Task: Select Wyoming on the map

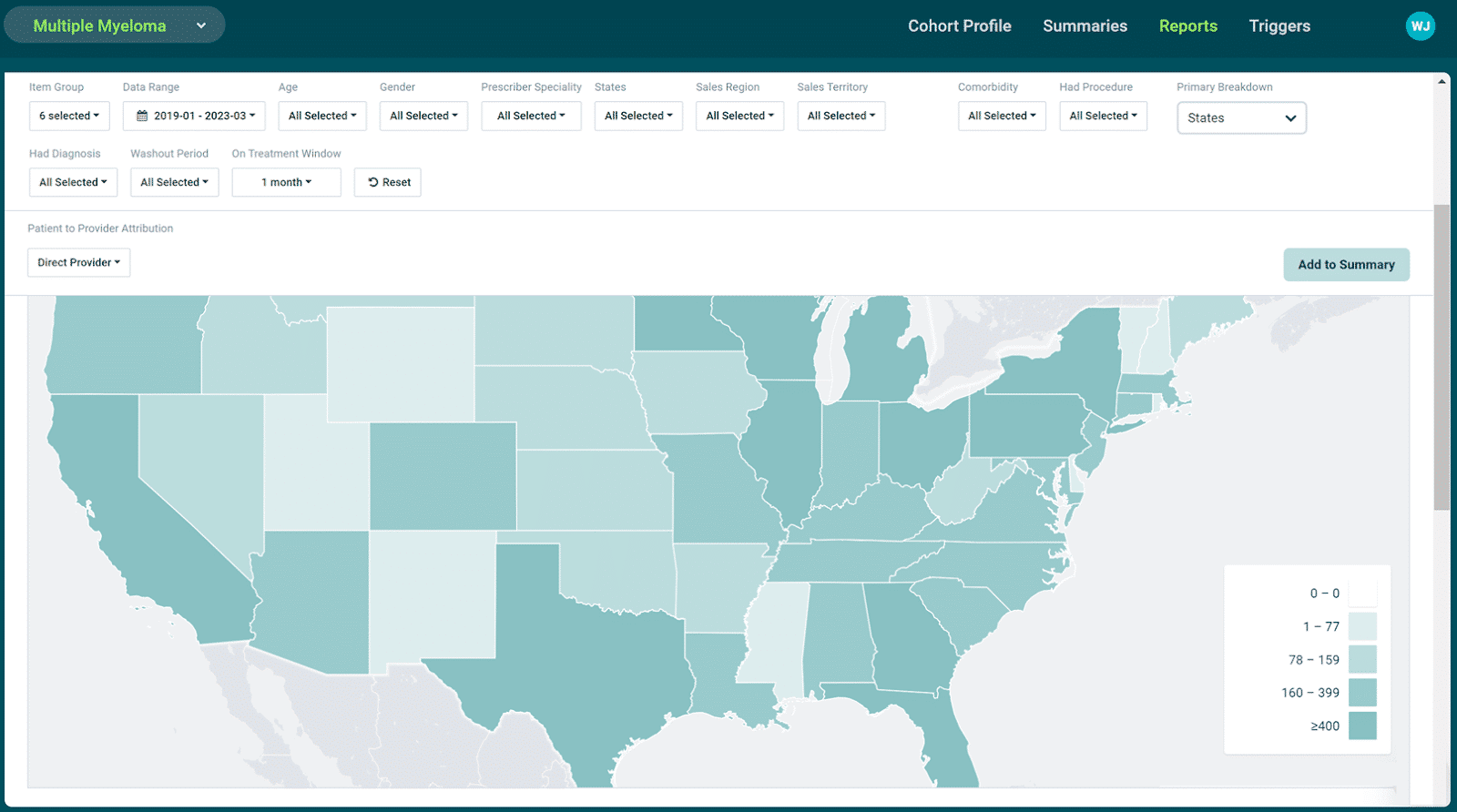Action: [x=401, y=364]
